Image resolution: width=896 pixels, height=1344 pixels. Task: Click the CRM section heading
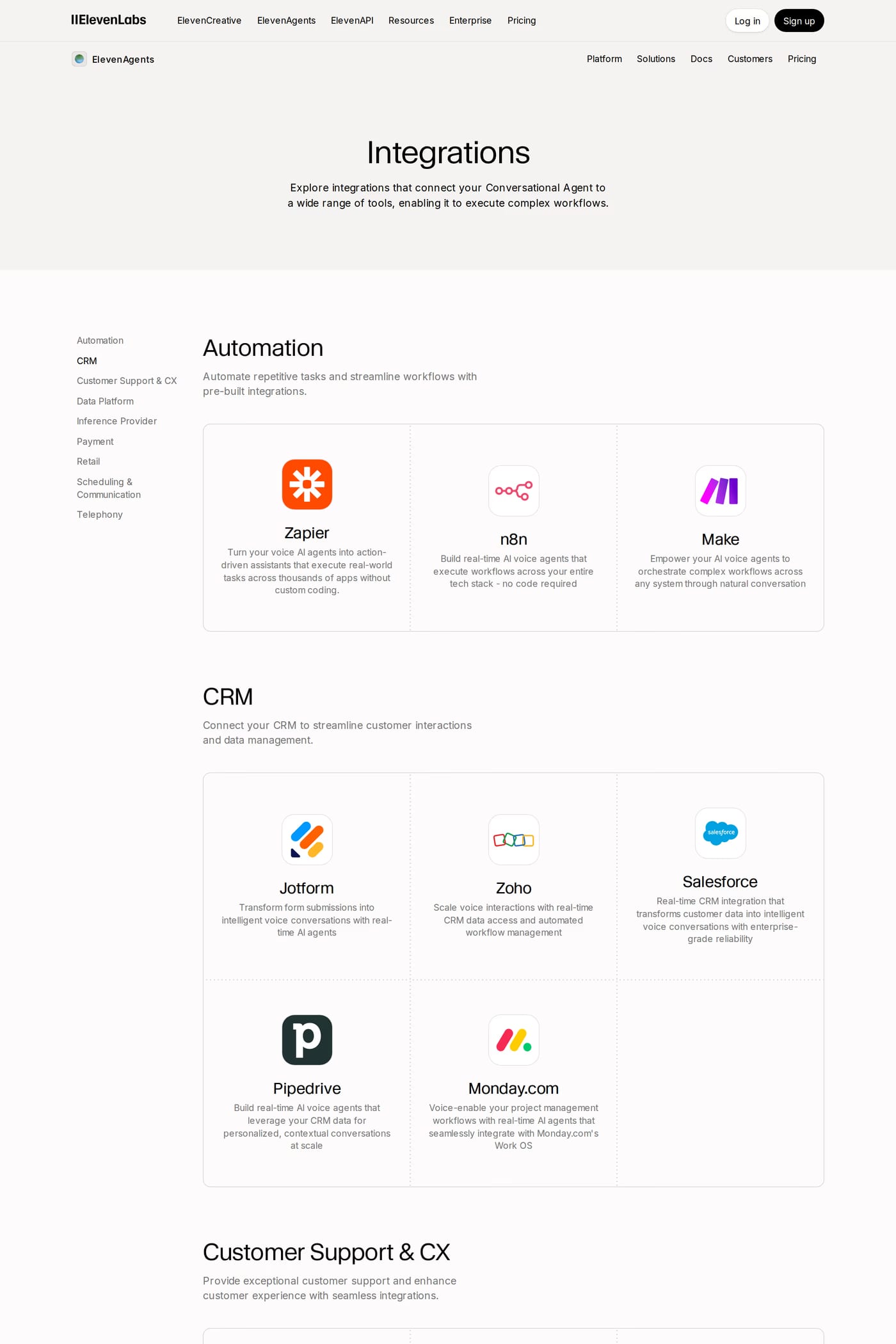click(x=228, y=697)
